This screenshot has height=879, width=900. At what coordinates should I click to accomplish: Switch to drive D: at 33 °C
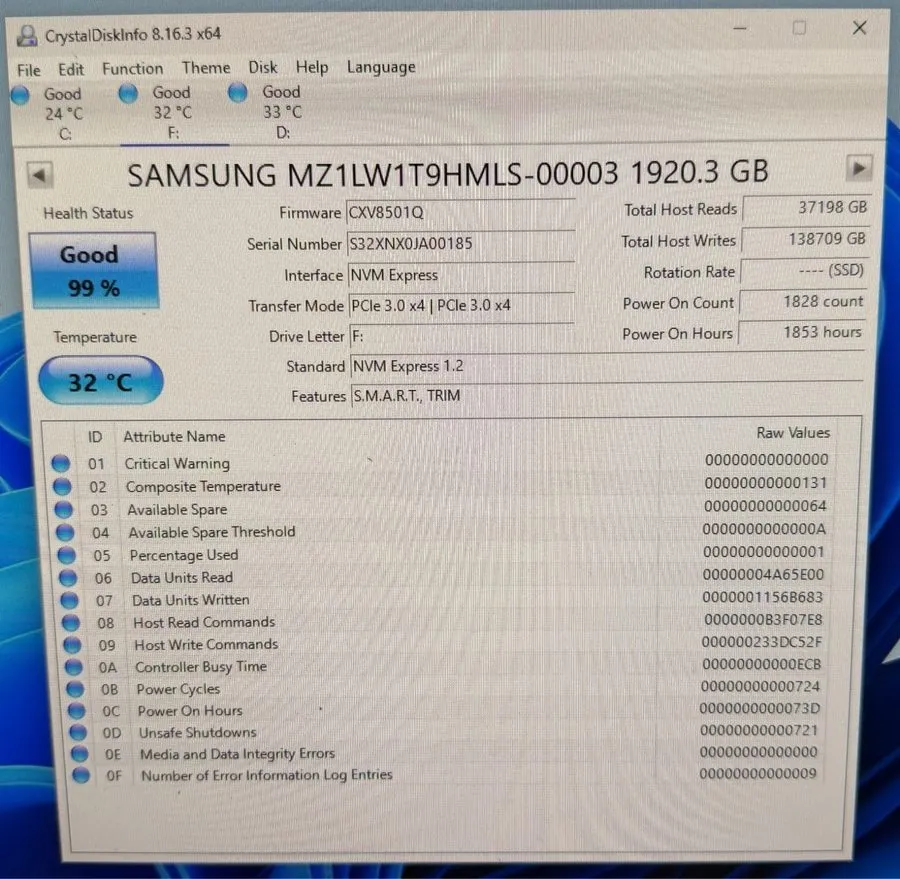(282, 112)
